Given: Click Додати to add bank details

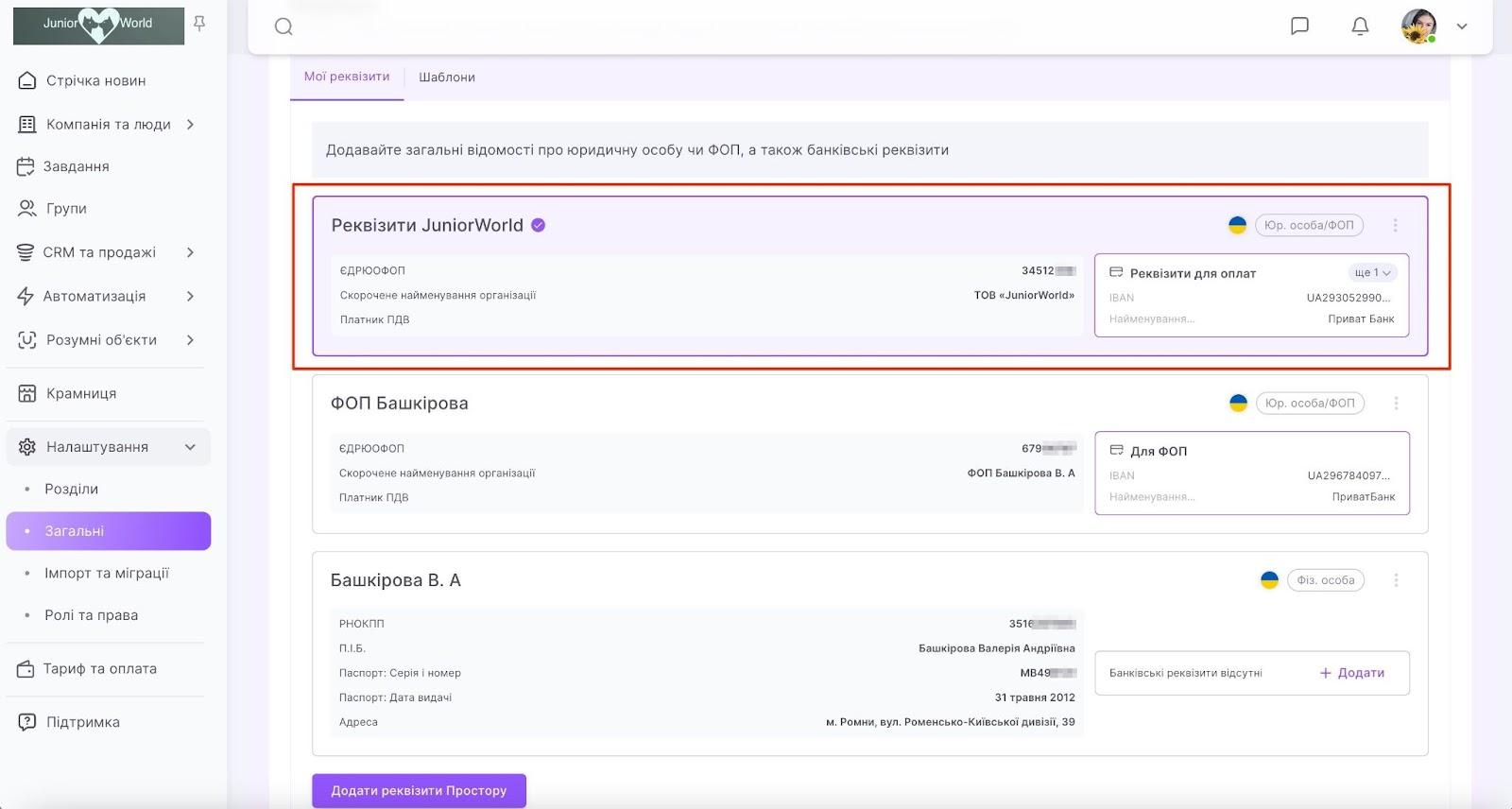Looking at the screenshot, I should pos(1352,673).
